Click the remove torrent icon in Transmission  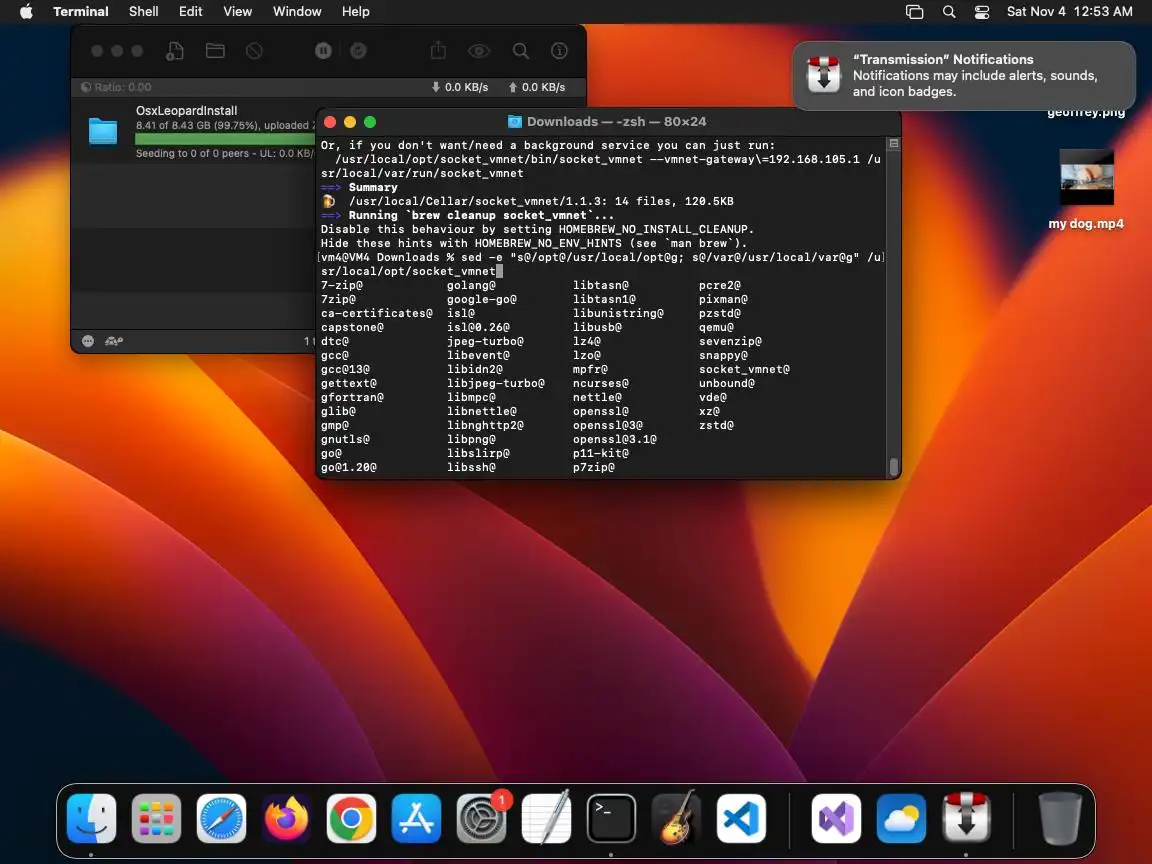[254, 51]
